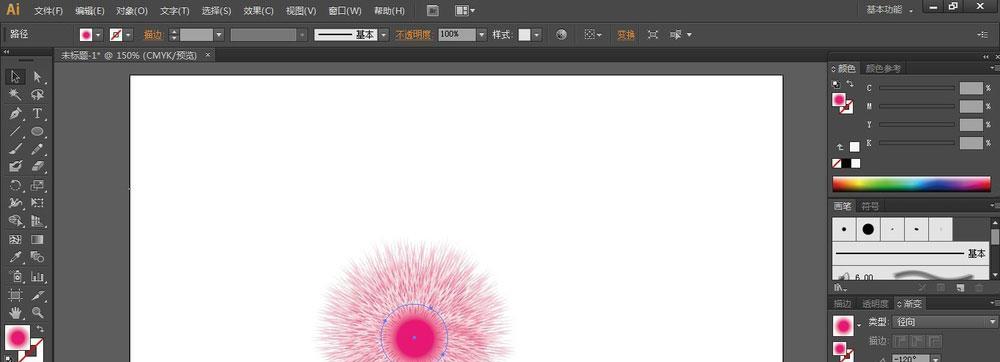Open the 窗口(W) menu
The width and height of the screenshot is (1000, 362).
(x=344, y=11)
